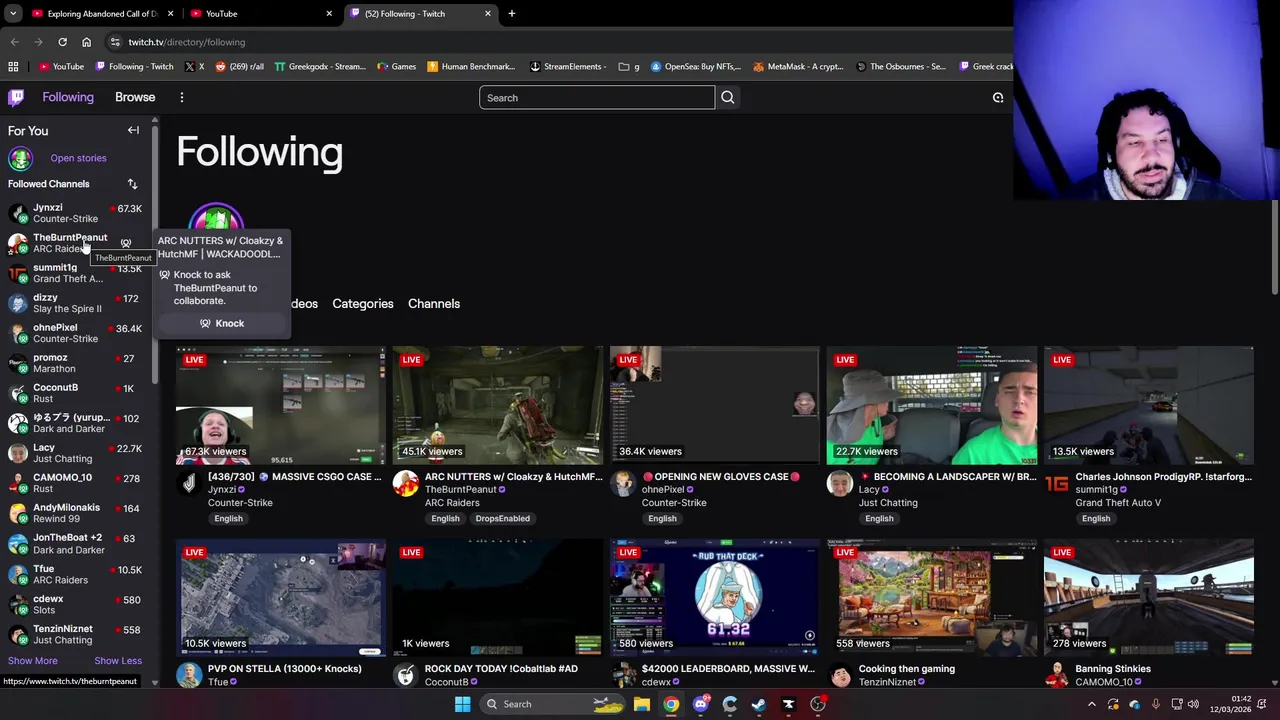Click the search magnifier button
This screenshot has height=720, width=1280.
tap(728, 97)
